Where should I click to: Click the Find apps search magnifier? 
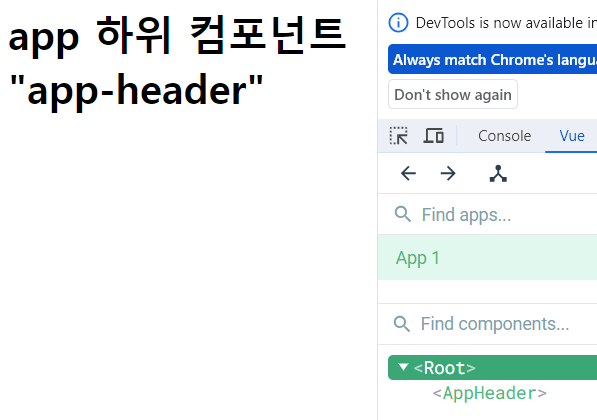[402, 214]
